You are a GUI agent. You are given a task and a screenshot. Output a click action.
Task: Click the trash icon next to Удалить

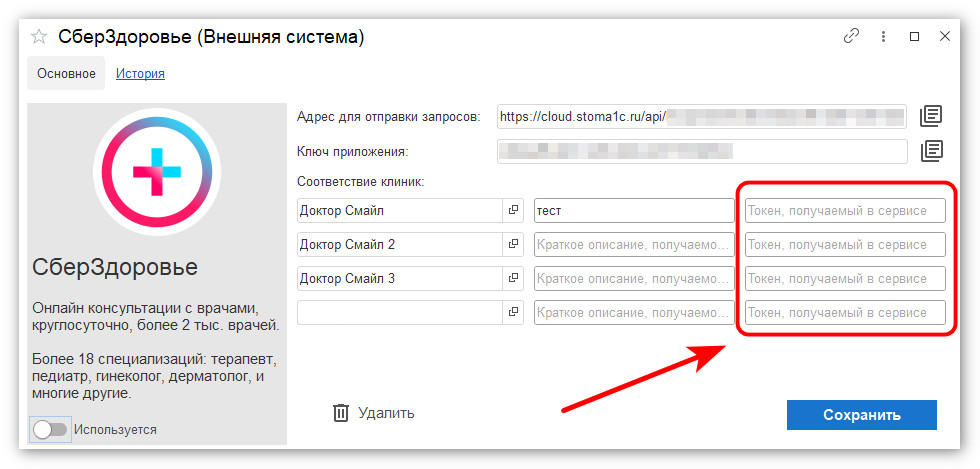click(341, 413)
